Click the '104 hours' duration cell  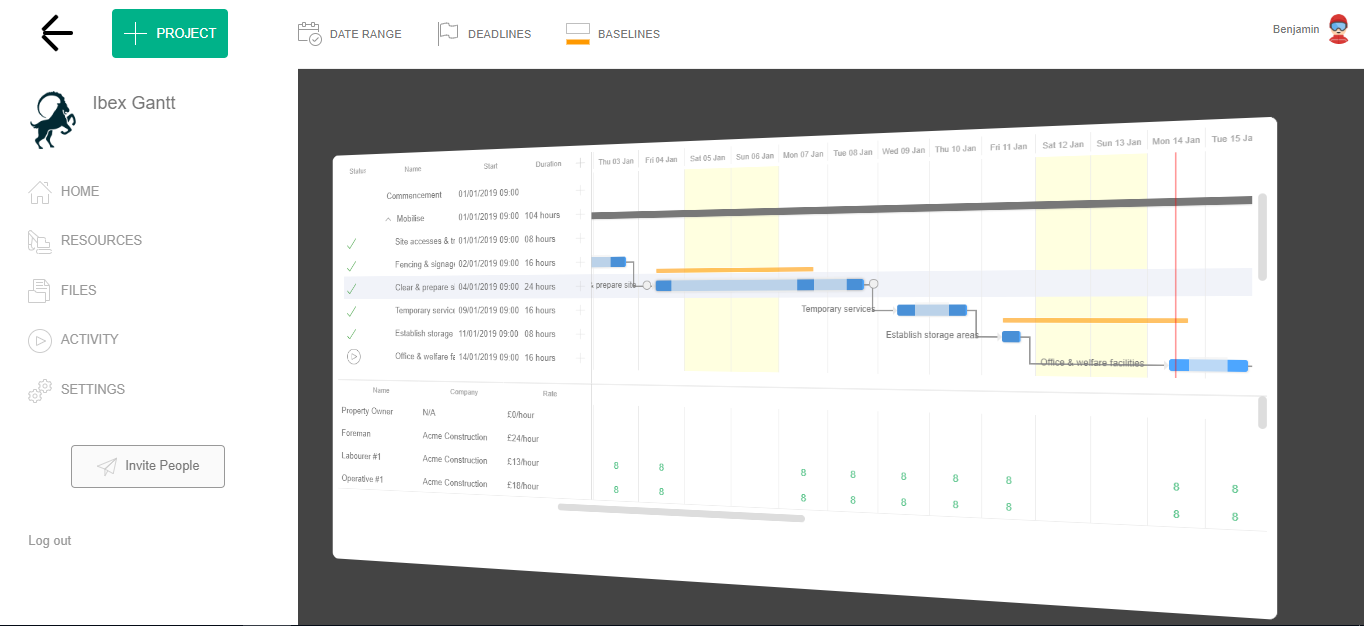coord(542,215)
